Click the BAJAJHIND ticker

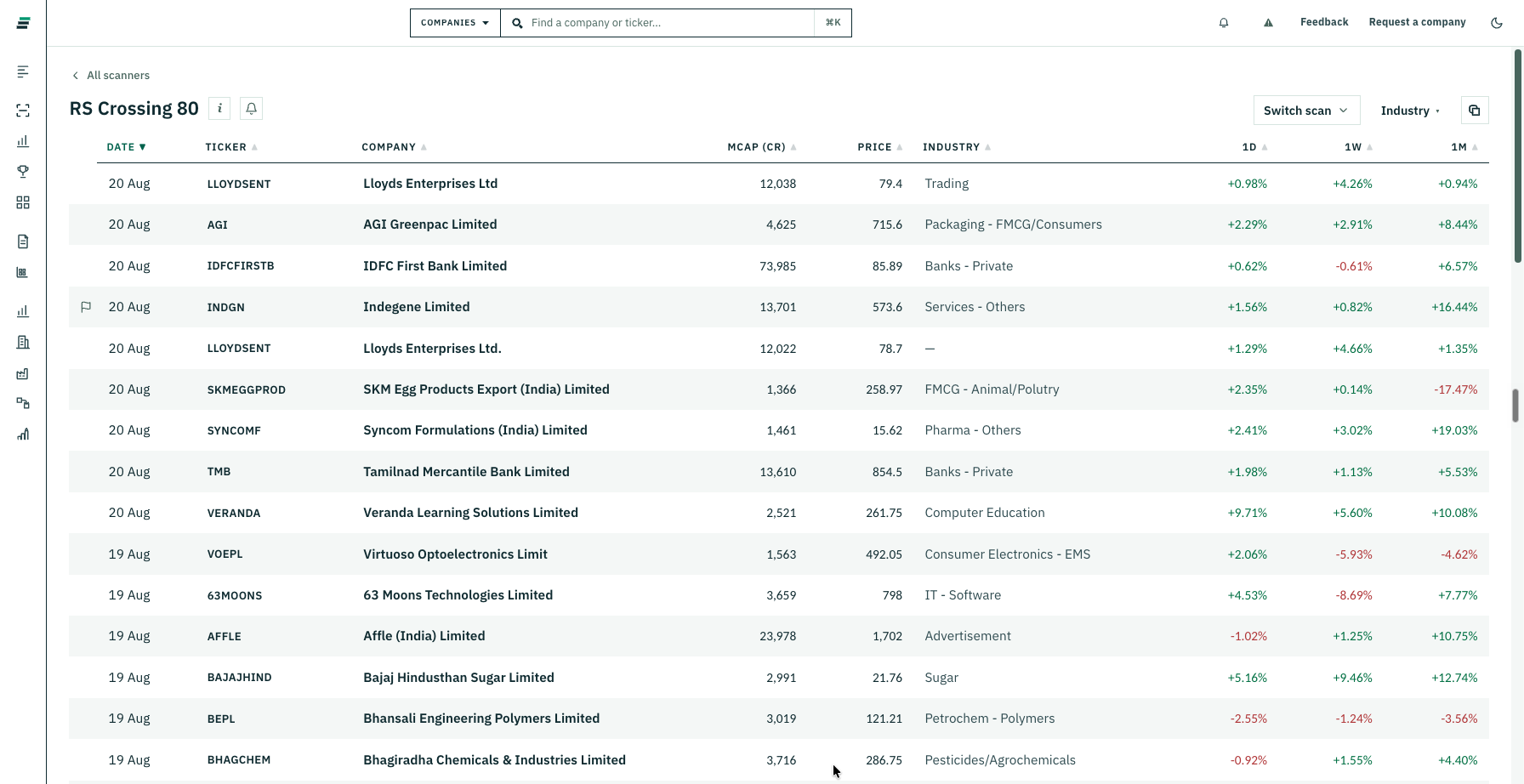pos(240,678)
